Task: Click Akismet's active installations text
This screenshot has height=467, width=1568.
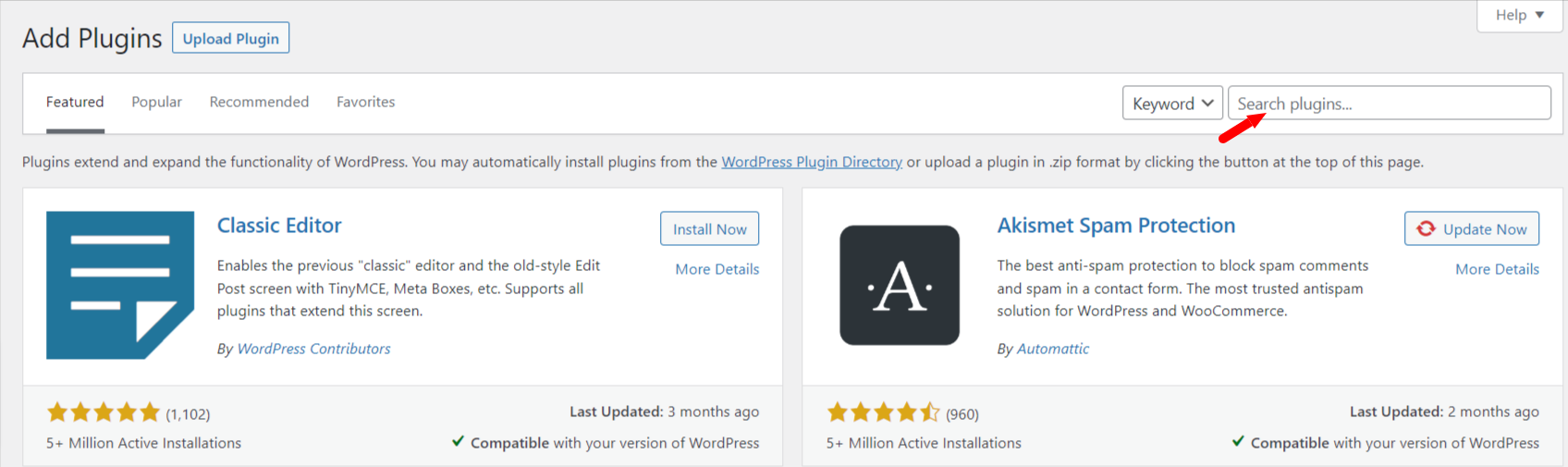Action: click(924, 443)
